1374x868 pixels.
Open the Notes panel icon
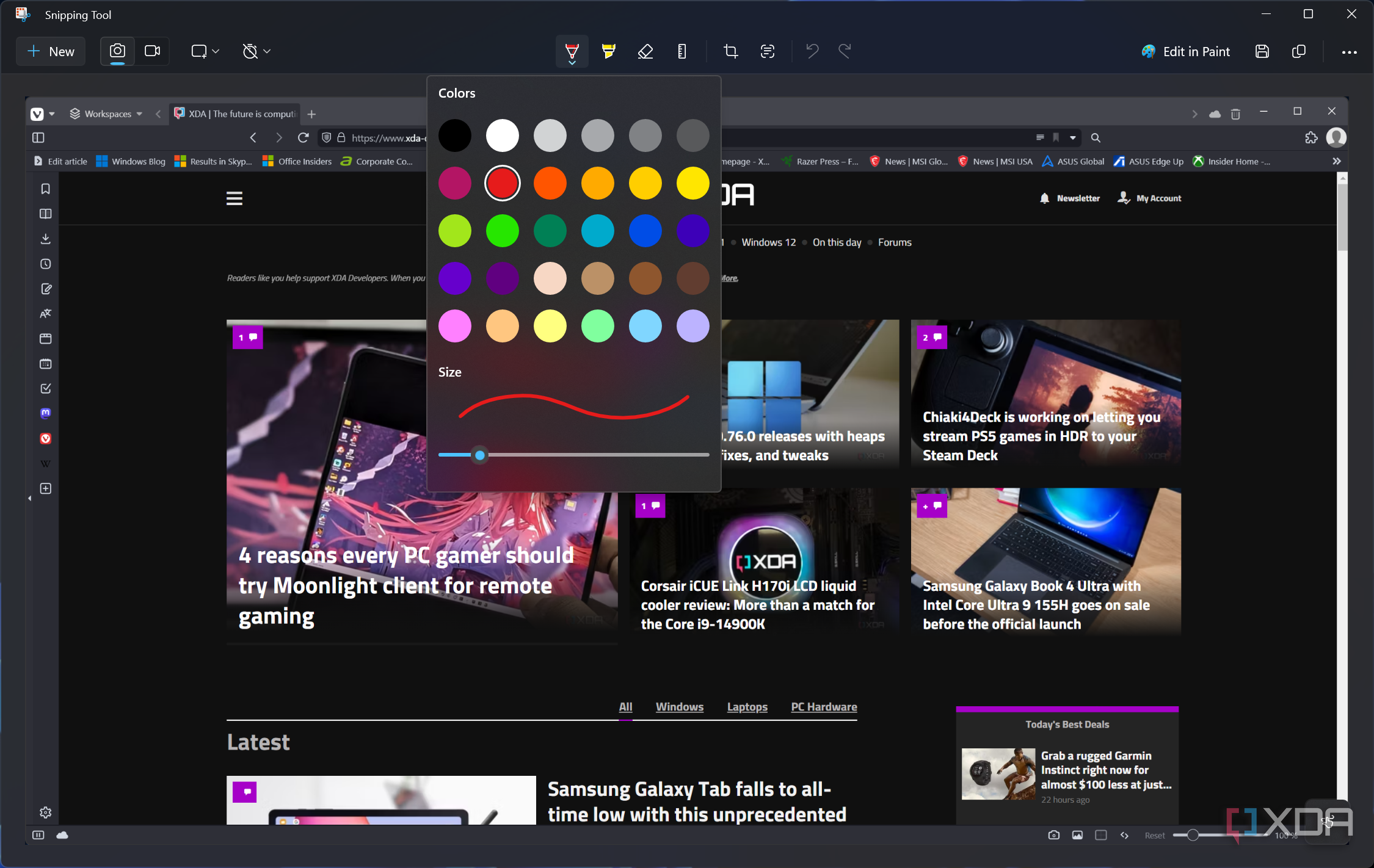tap(45, 289)
